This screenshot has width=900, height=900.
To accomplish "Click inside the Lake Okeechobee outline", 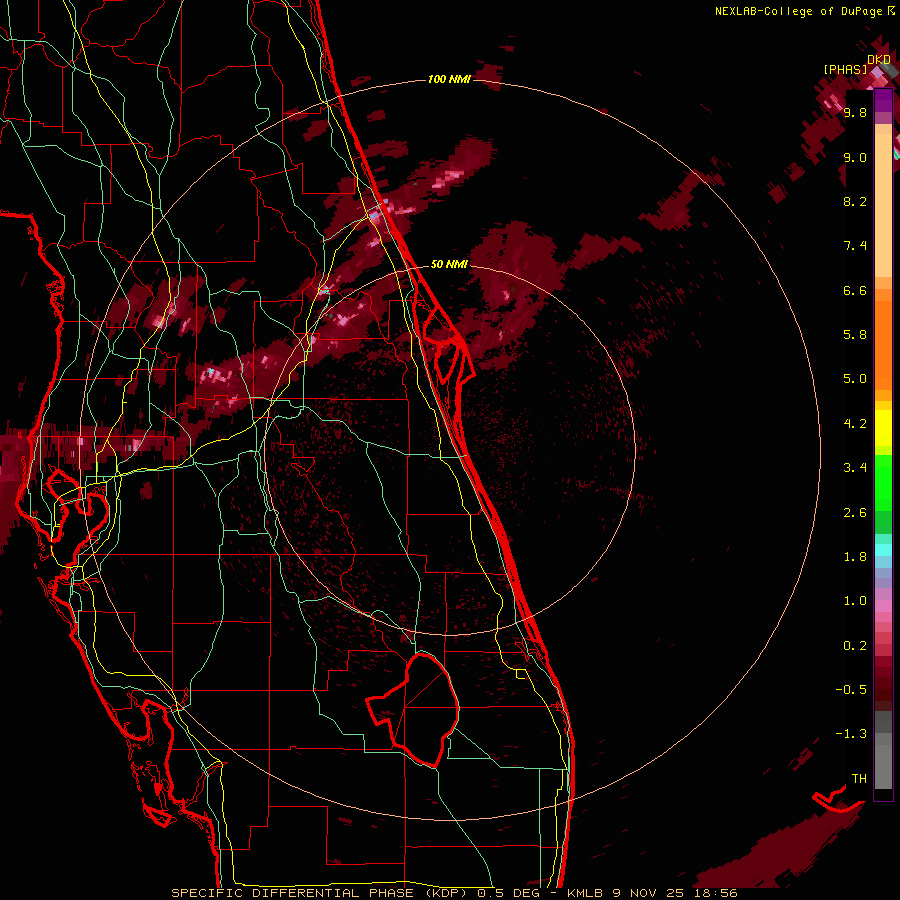I will tap(424, 709).
